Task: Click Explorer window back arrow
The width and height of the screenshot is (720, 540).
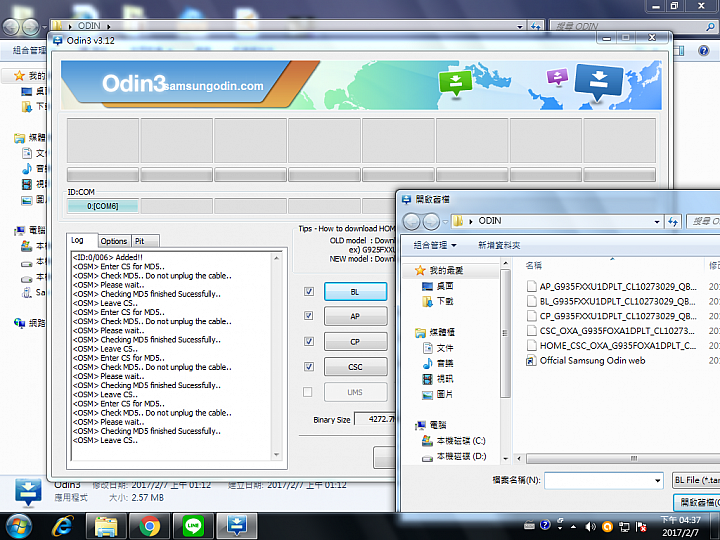Action: click(11, 27)
